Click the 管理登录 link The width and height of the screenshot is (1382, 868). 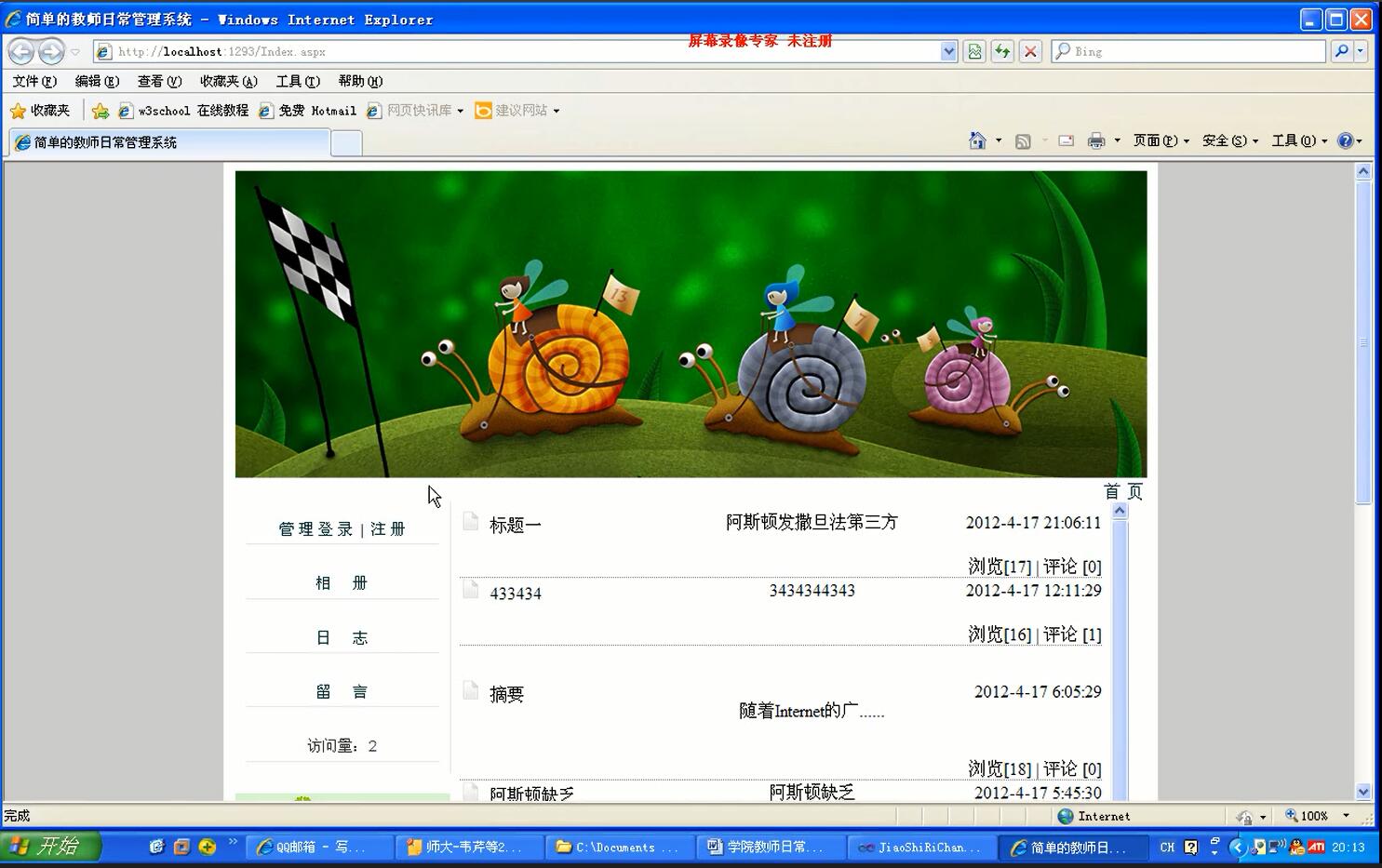(x=316, y=529)
